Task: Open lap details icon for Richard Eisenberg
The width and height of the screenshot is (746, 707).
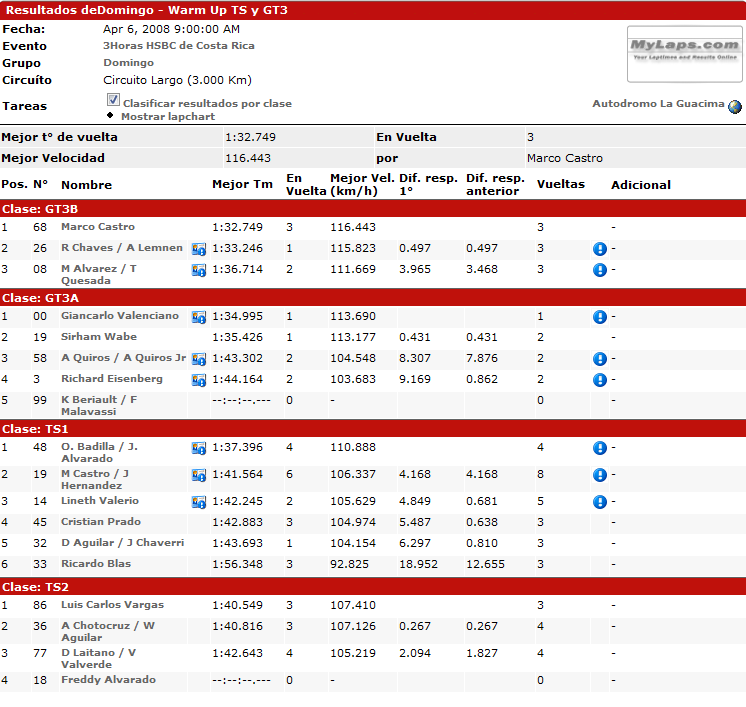Action: pyautogui.click(x=199, y=380)
